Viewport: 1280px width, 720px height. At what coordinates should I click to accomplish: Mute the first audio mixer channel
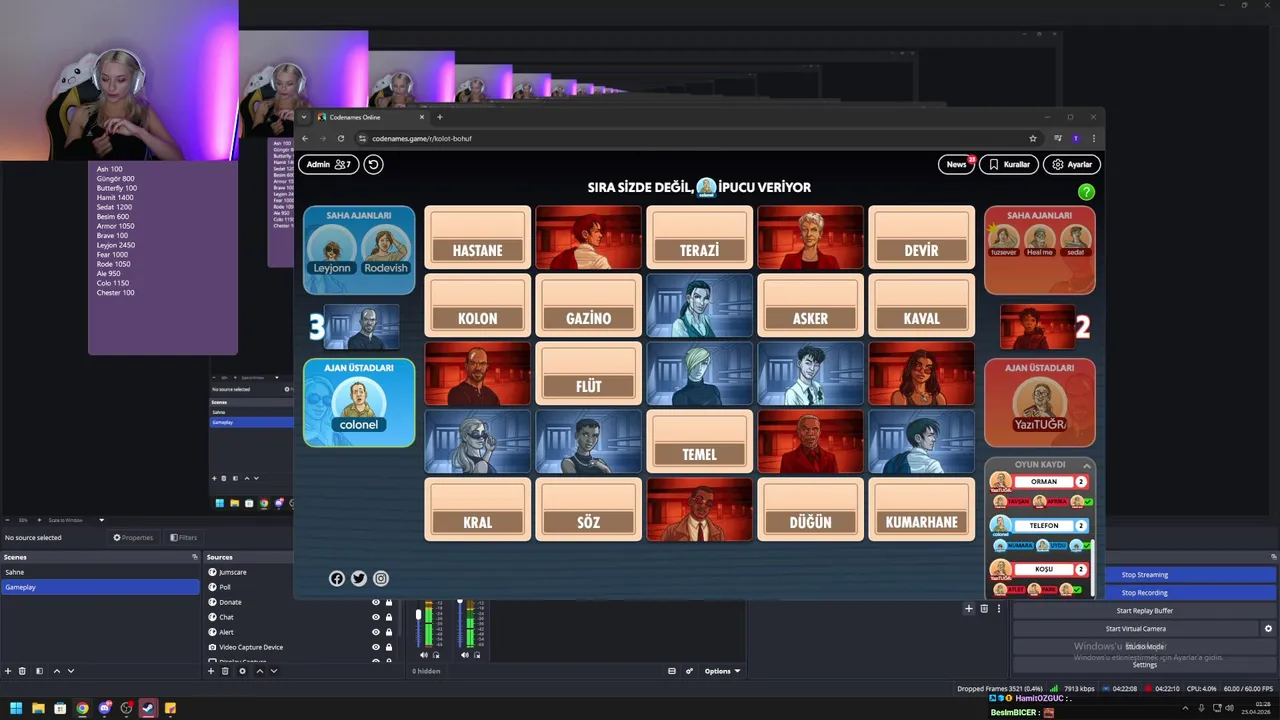coord(424,655)
